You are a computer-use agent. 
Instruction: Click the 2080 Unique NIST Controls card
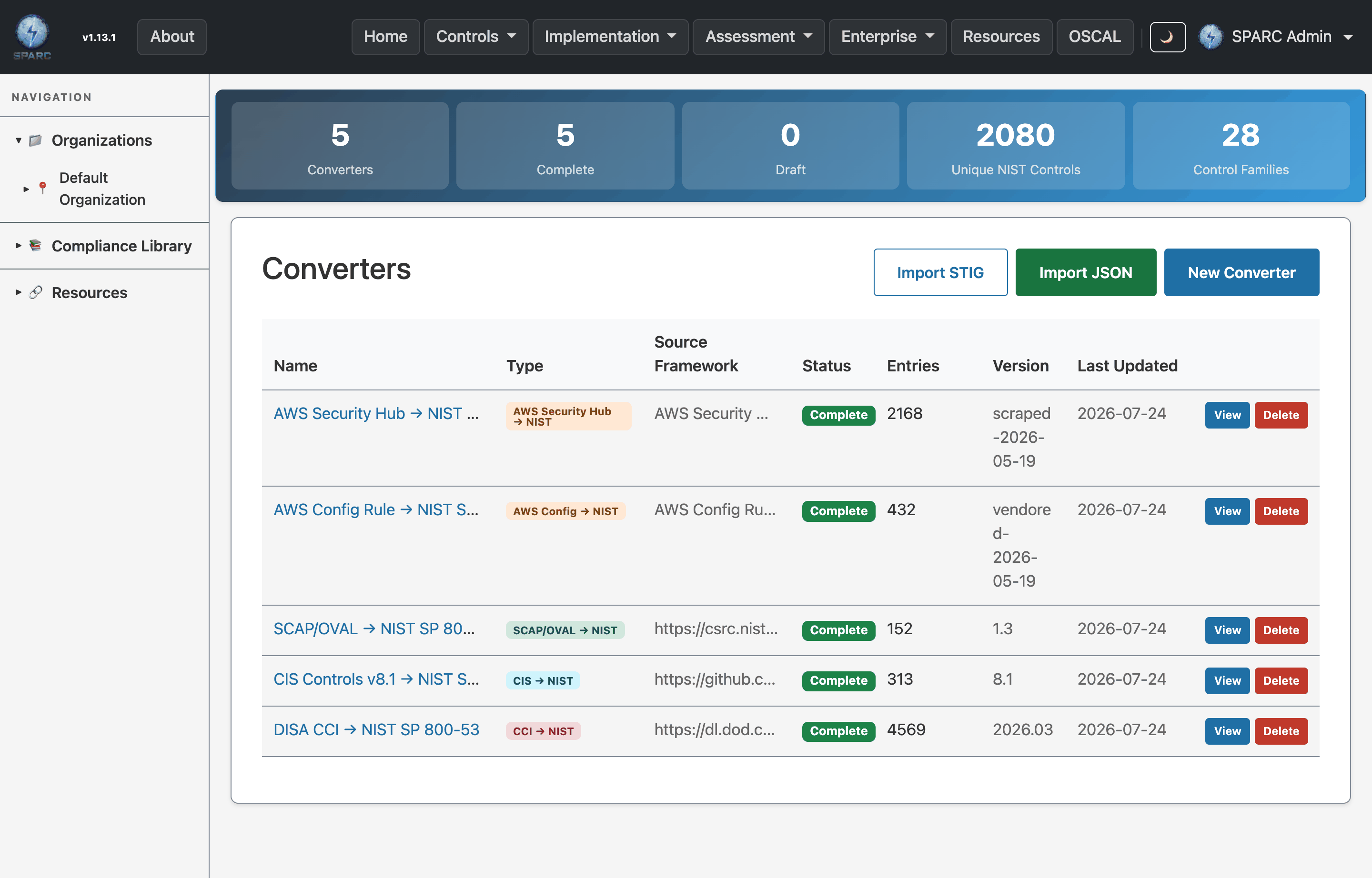[1016, 145]
